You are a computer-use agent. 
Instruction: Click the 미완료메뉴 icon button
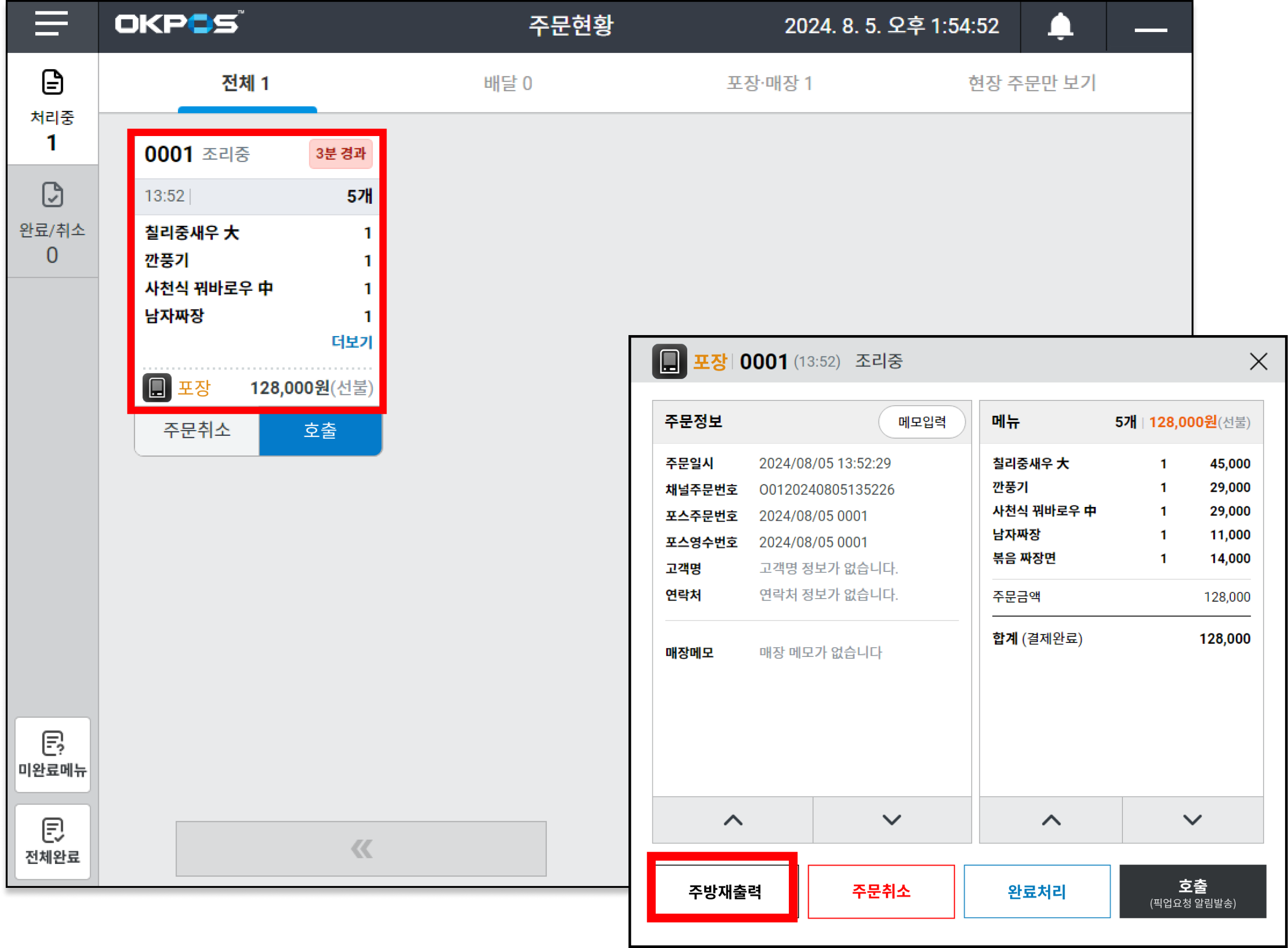[x=53, y=754]
